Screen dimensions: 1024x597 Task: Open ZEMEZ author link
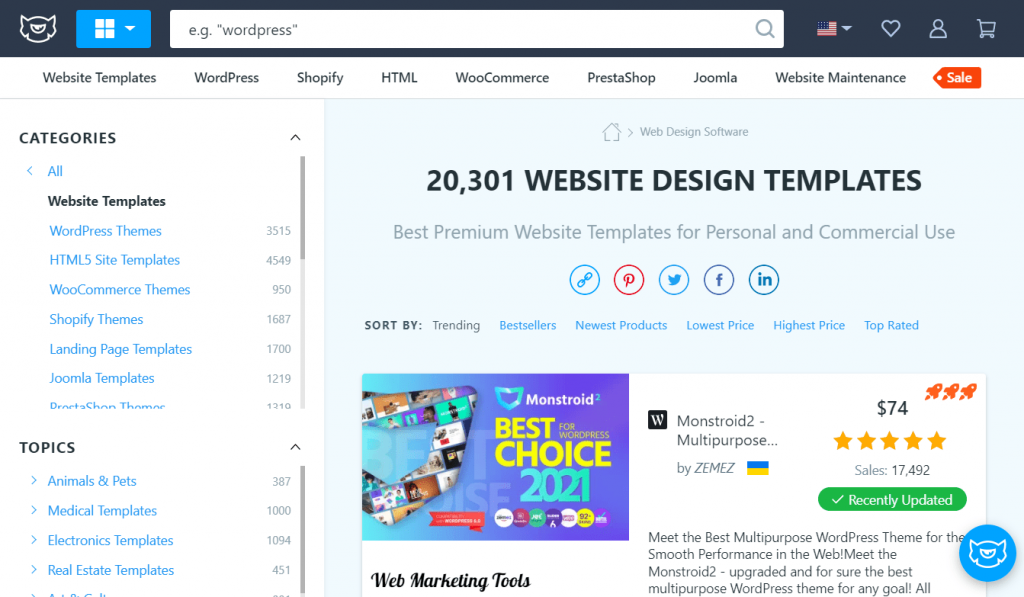click(x=714, y=468)
